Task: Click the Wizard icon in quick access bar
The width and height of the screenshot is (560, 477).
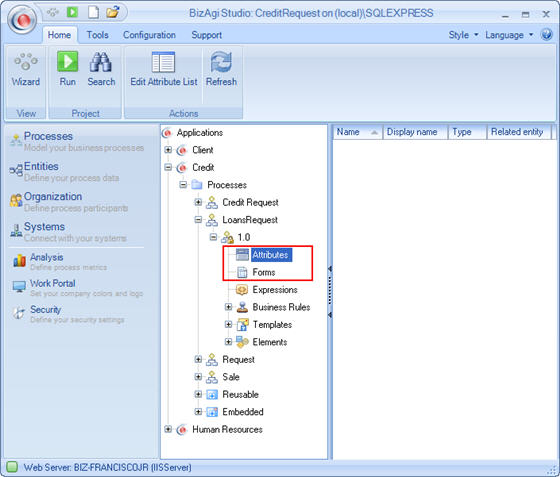Action: coord(53,13)
